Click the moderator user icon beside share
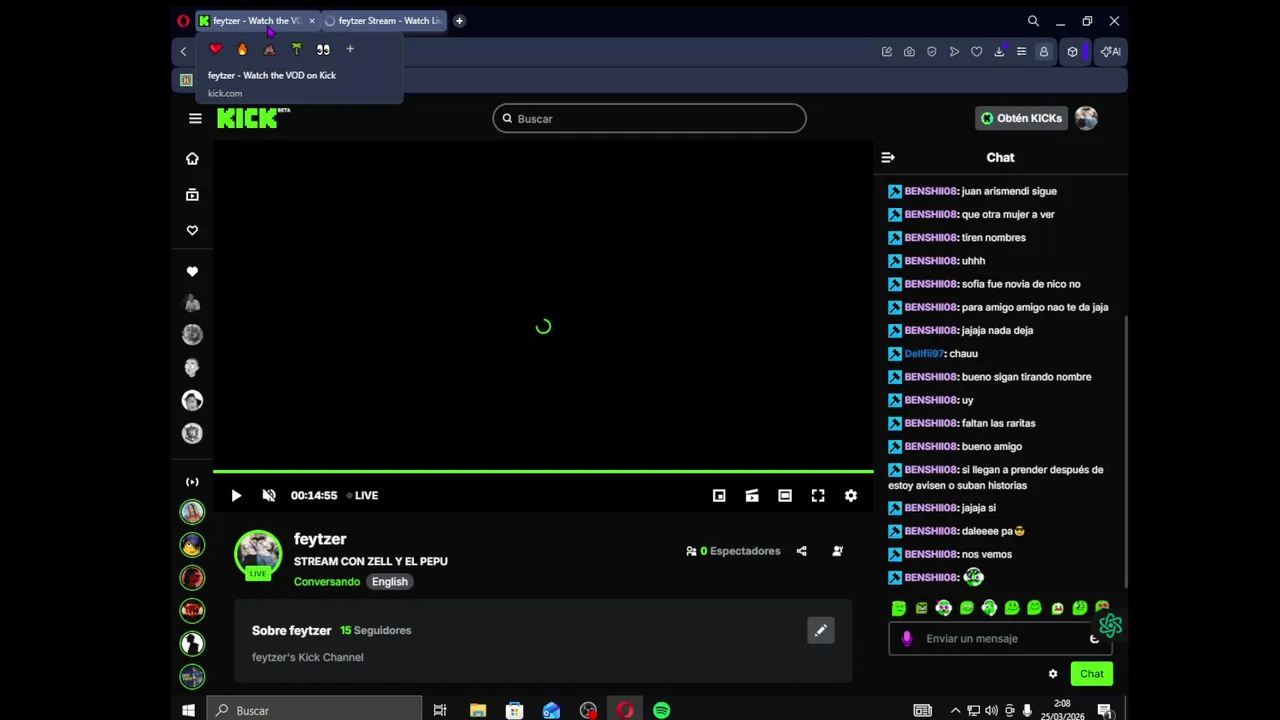1280x720 pixels. point(838,551)
